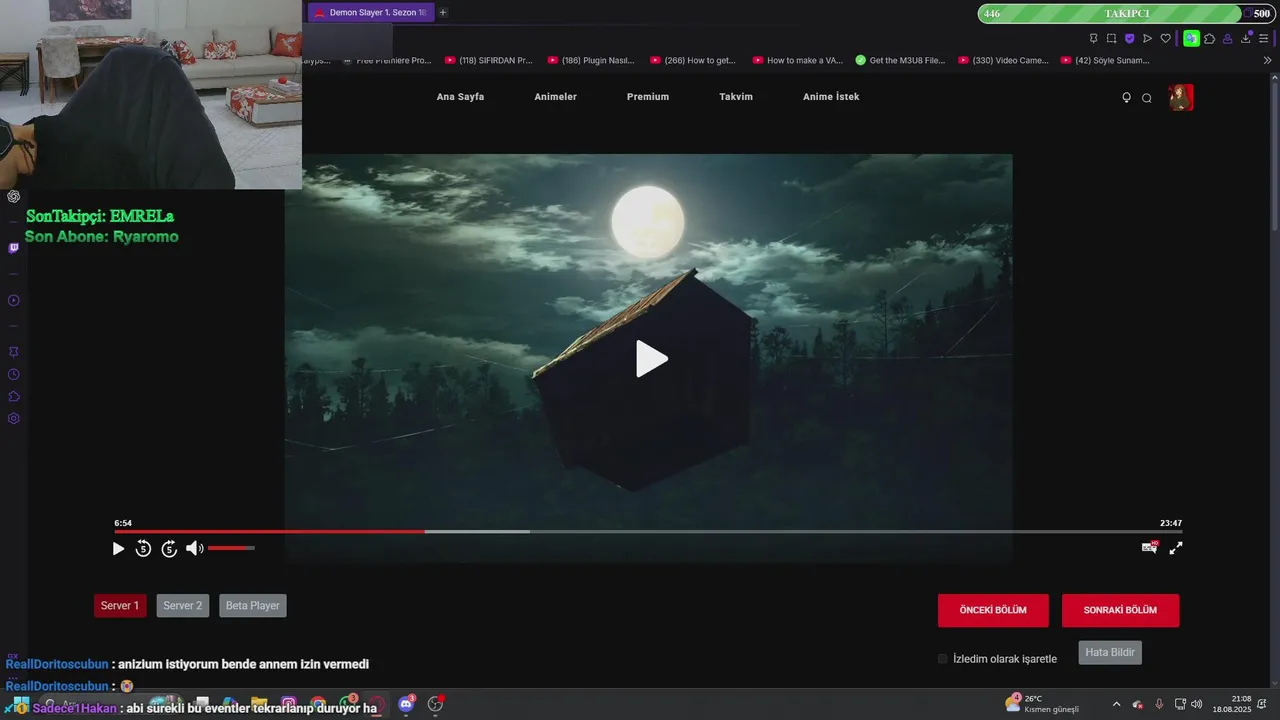The image size is (1280, 720).
Task: Go to previous episode via ÖNCEKİ BÖLÜM
Action: tap(993, 610)
